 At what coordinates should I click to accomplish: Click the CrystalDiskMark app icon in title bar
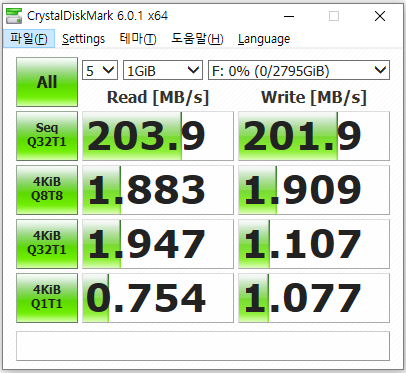coord(14,16)
